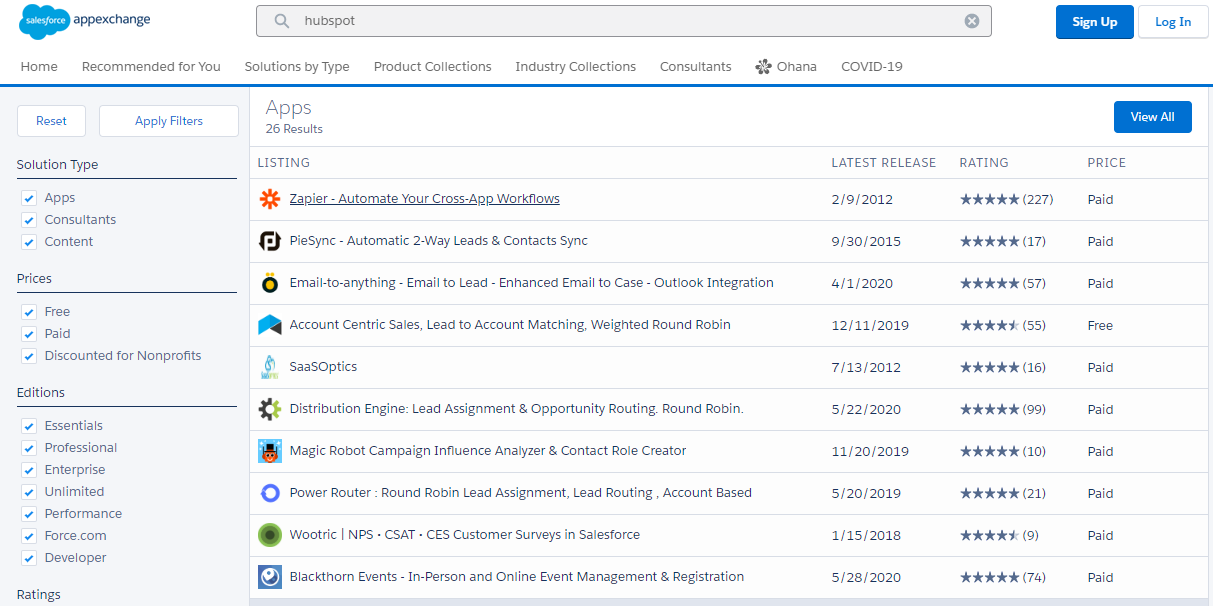
Task: Toggle the Professional edition checkbox
Action: [29, 448]
